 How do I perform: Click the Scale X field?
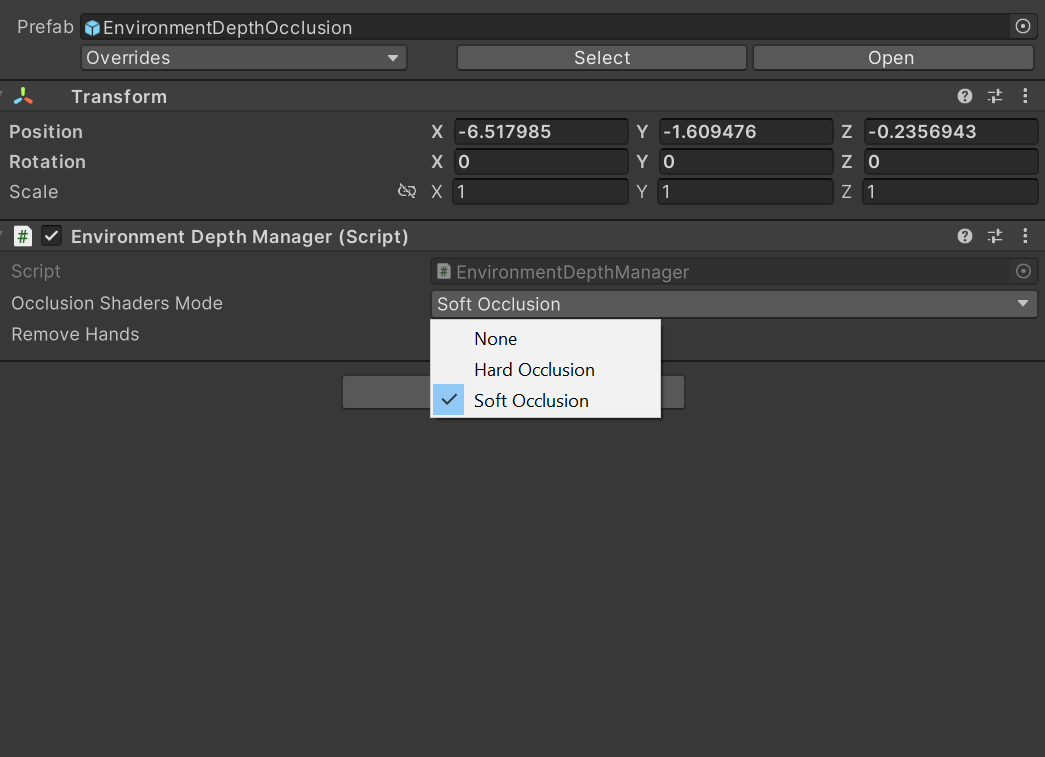[540, 192]
